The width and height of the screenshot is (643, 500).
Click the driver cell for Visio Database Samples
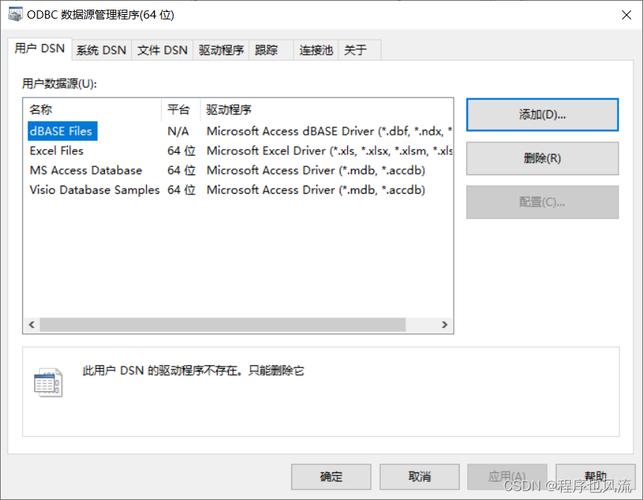point(316,190)
